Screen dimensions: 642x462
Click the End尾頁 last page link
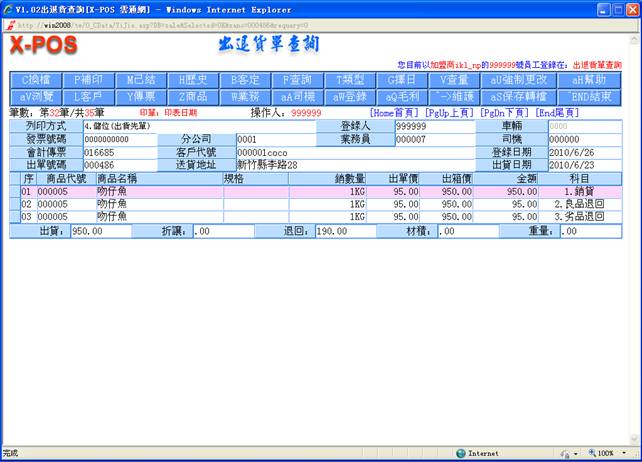tap(557, 113)
